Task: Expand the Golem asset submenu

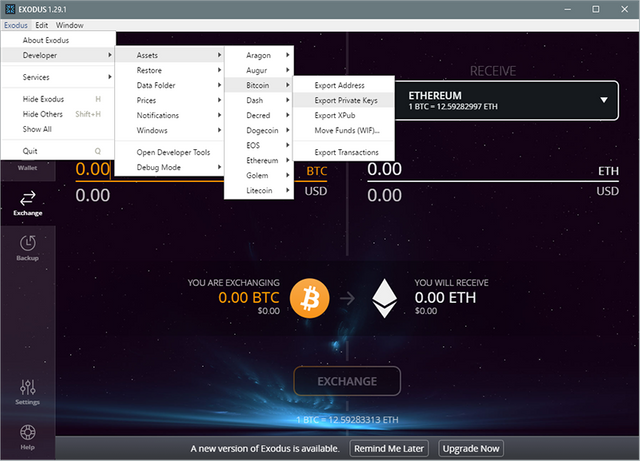Action: point(259,176)
